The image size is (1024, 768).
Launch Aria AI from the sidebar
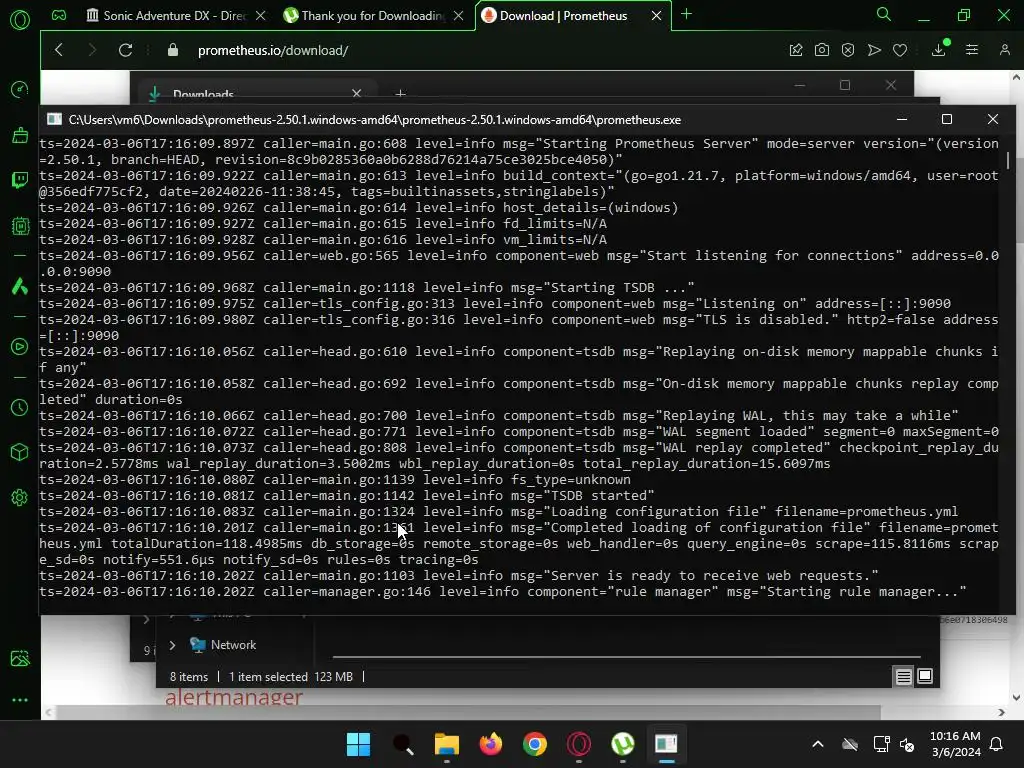pyautogui.click(x=20, y=286)
